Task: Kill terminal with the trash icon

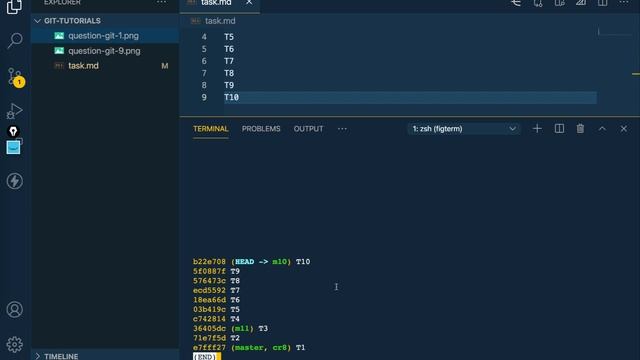Action: coord(580,129)
